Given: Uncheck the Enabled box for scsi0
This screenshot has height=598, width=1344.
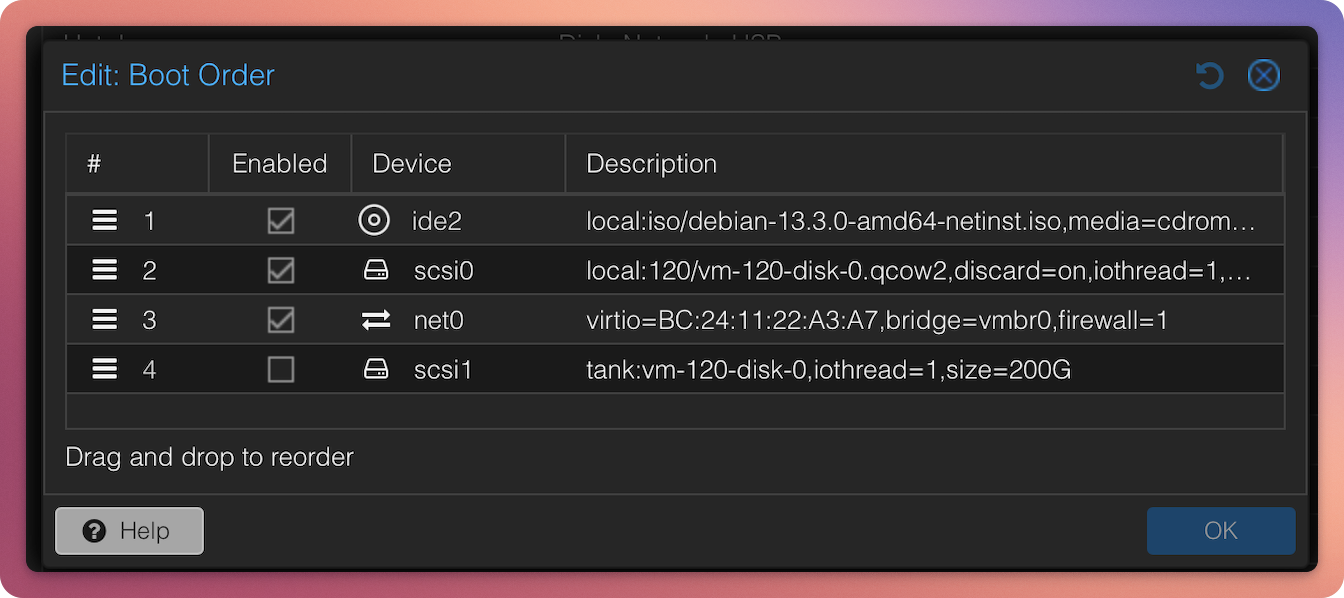Looking at the screenshot, I should [x=281, y=271].
